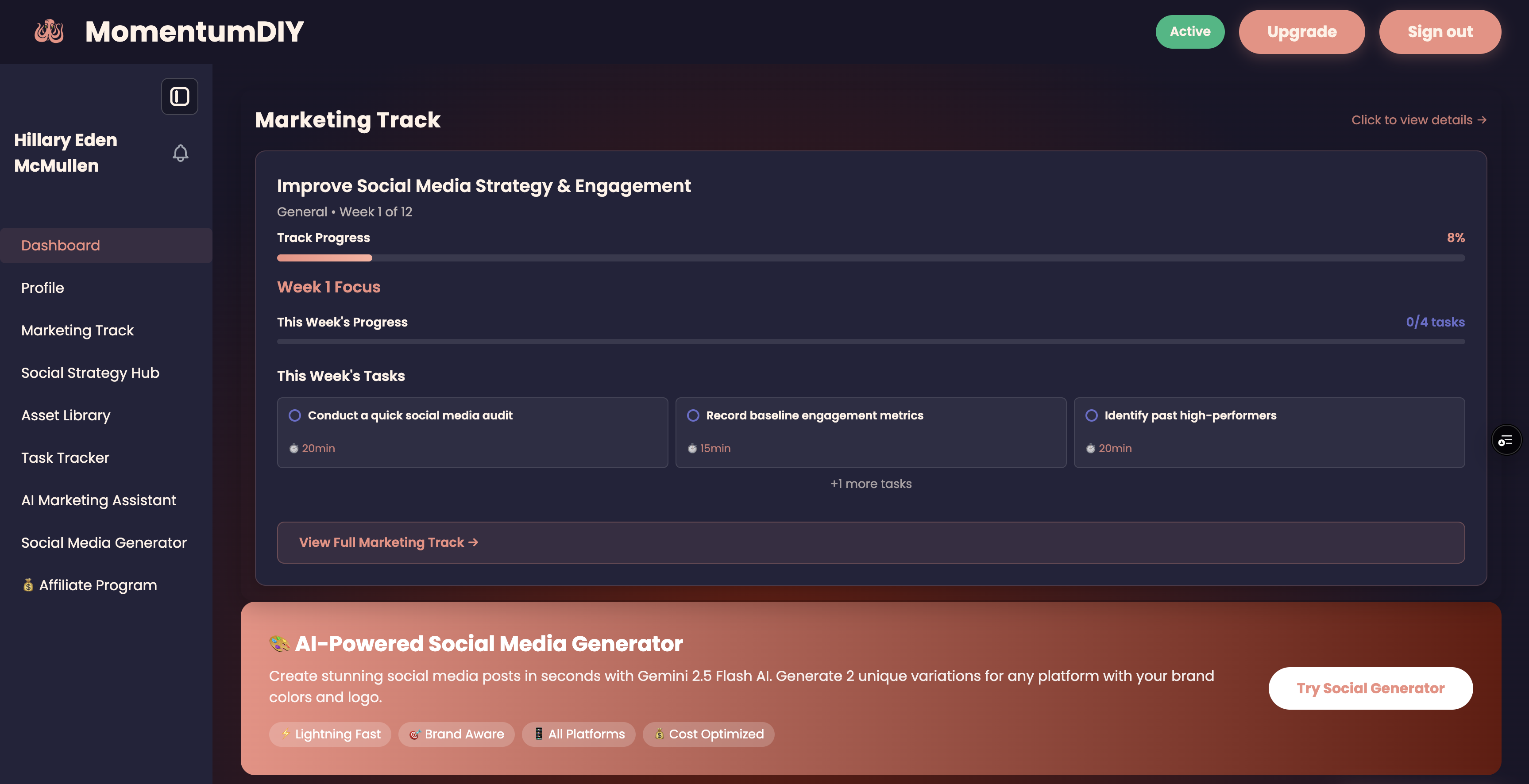Viewport: 1529px width, 784px height.
Task: Expand the '+1 more tasks' link
Action: pyautogui.click(x=871, y=484)
